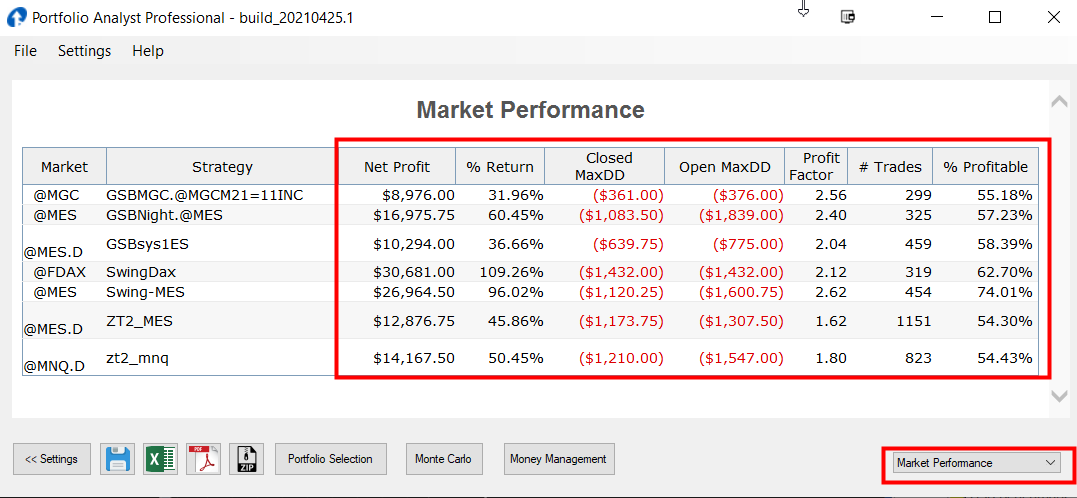Export results with the Excel icon
This screenshot has width=1077, height=498.
coord(160,459)
